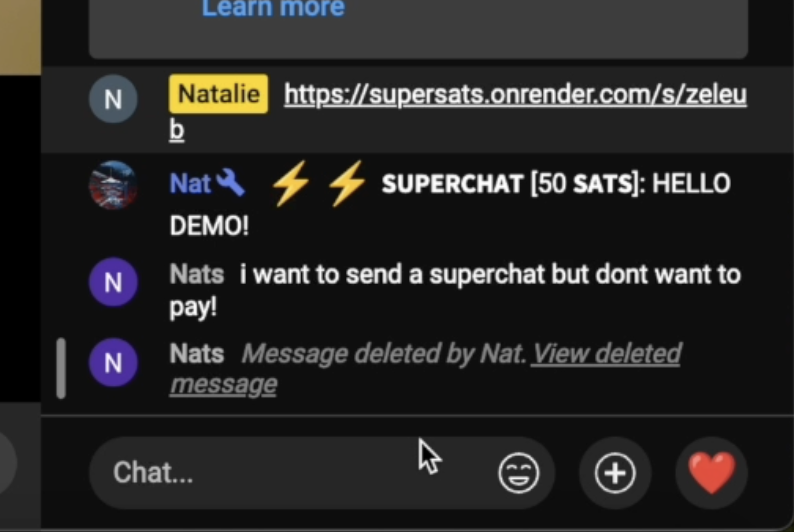Click the plus circle icon beside chat box
The width and height of the screenshot is (794, 532).
click(615, 473)
